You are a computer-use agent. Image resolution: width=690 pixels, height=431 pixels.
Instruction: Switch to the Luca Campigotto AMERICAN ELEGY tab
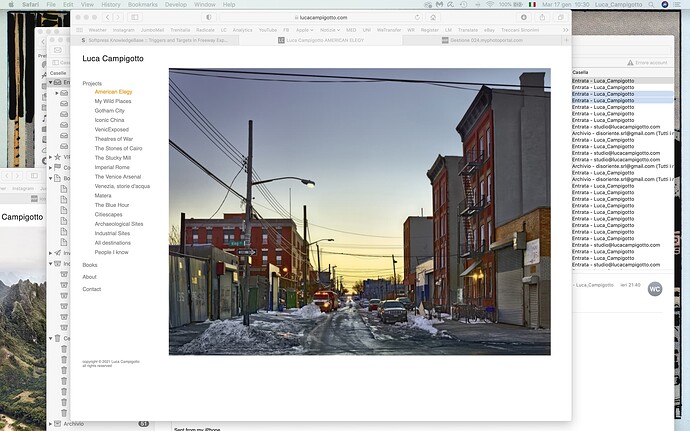[x=321, y=40]
